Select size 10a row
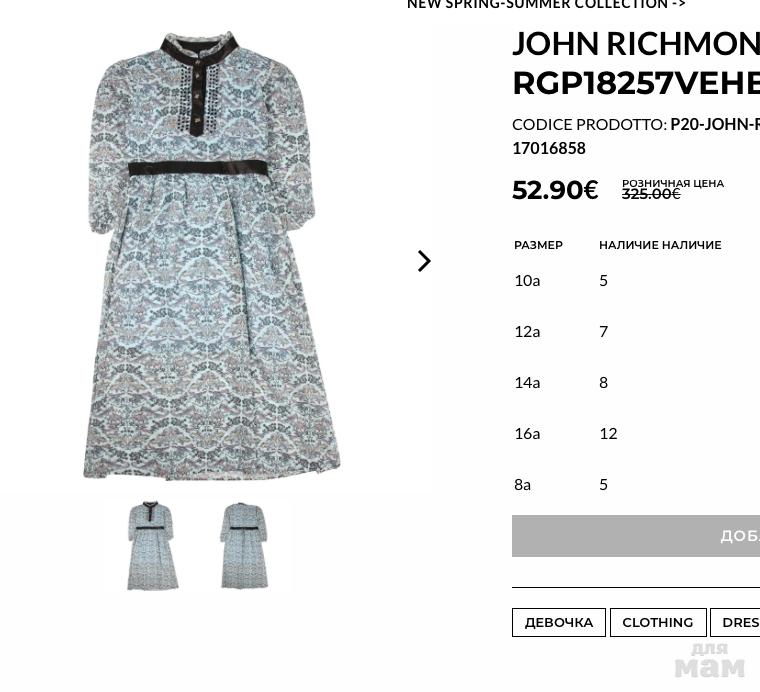The image size is (760, 692). pyautogui.click(x=636, y=281)
